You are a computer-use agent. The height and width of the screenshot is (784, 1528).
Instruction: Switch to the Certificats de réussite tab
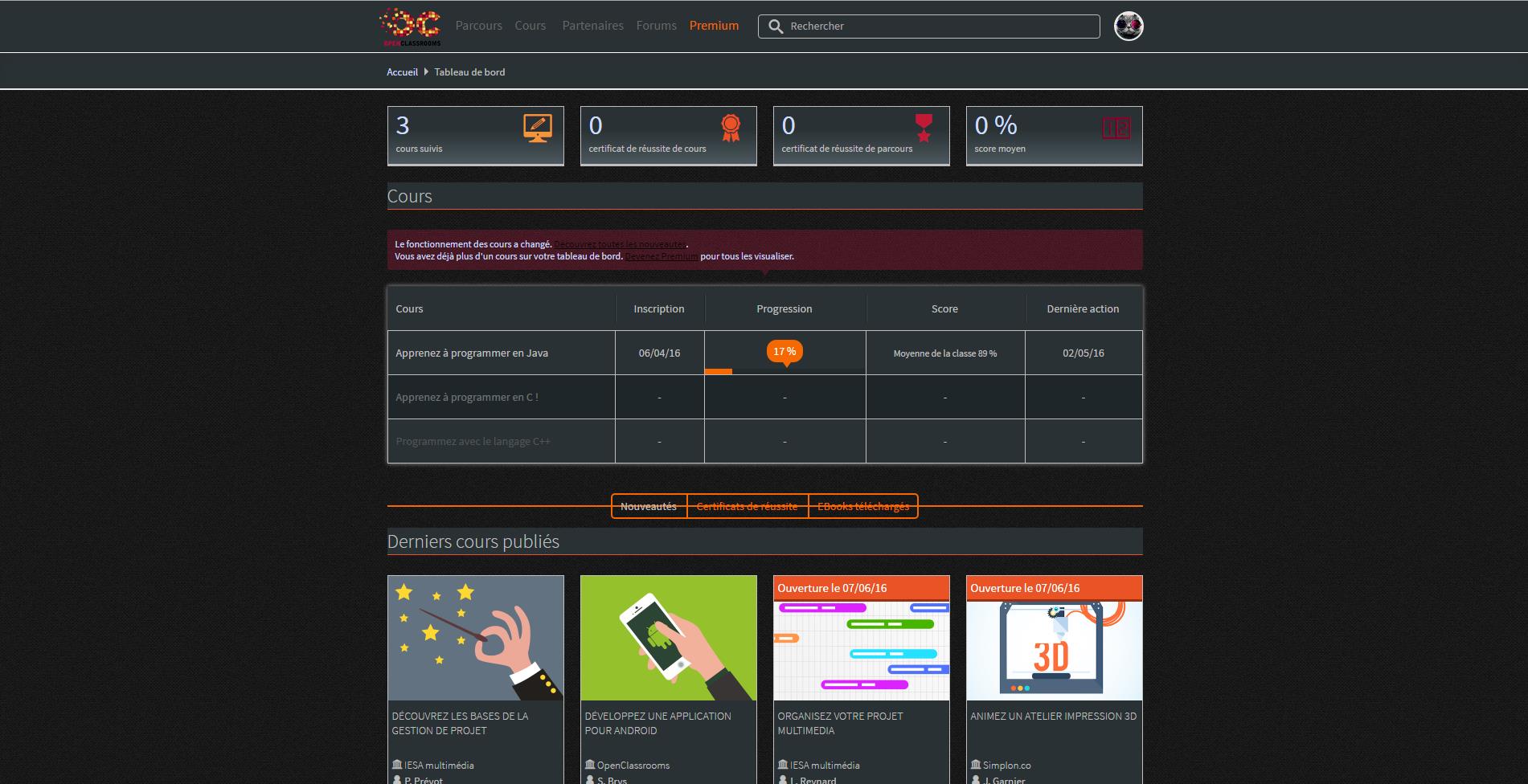tap(746, 506)
